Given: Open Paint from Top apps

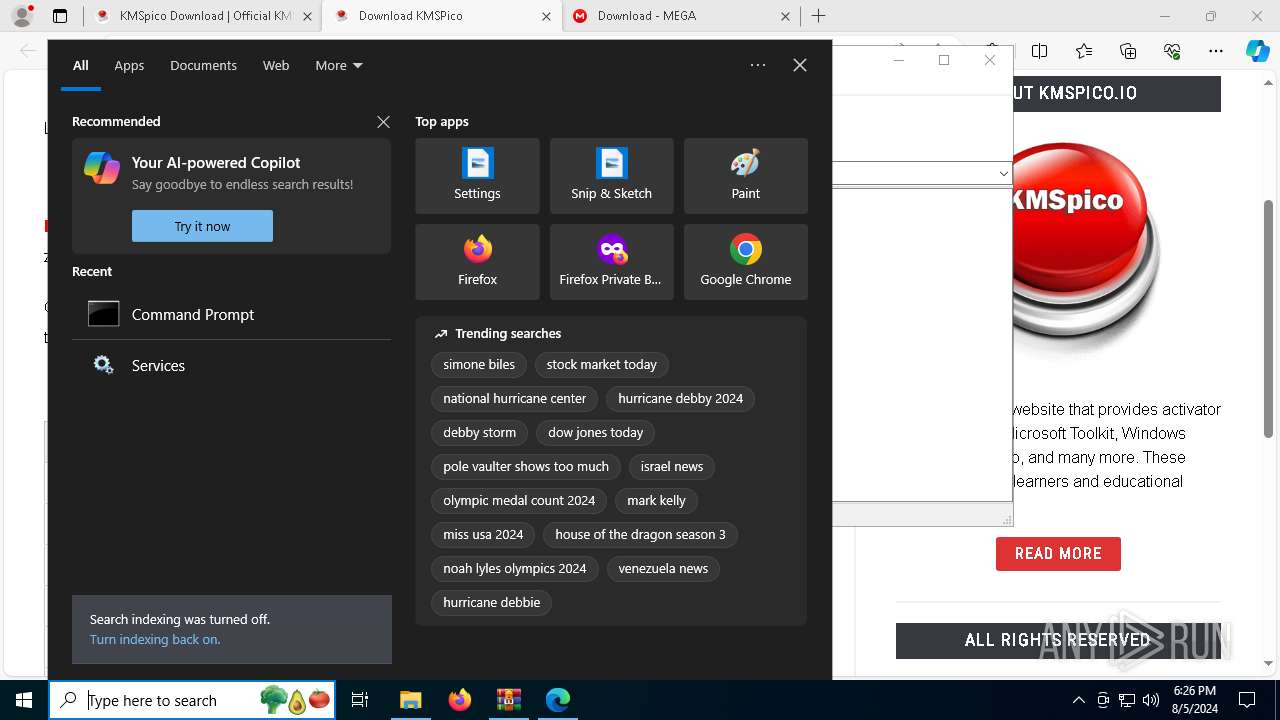Looking at the screenshot, I should [x=745, y=176].
